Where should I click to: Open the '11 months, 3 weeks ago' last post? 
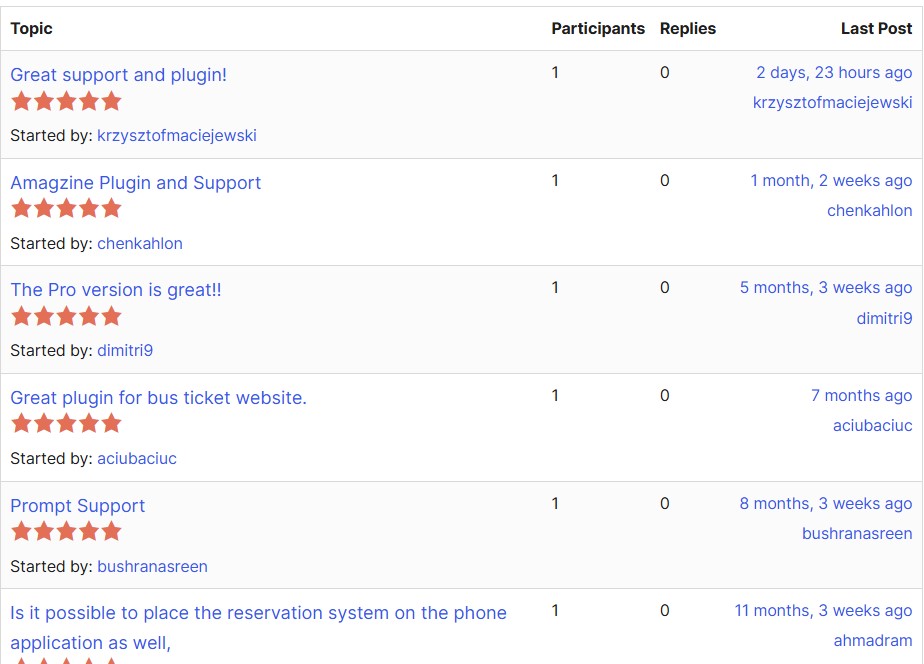click(x=823, y=610)
